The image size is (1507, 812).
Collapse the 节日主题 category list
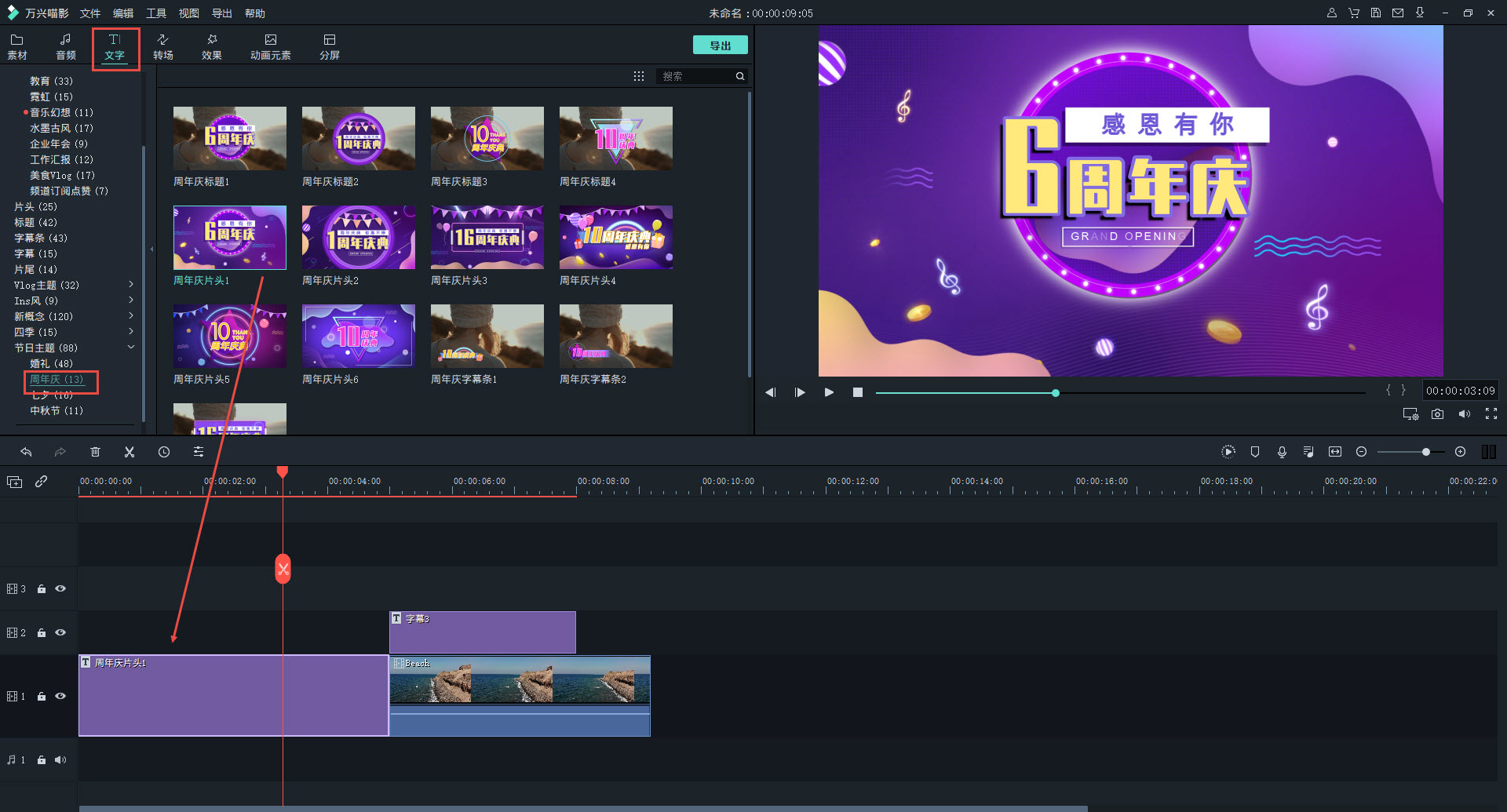click(131, 347)
